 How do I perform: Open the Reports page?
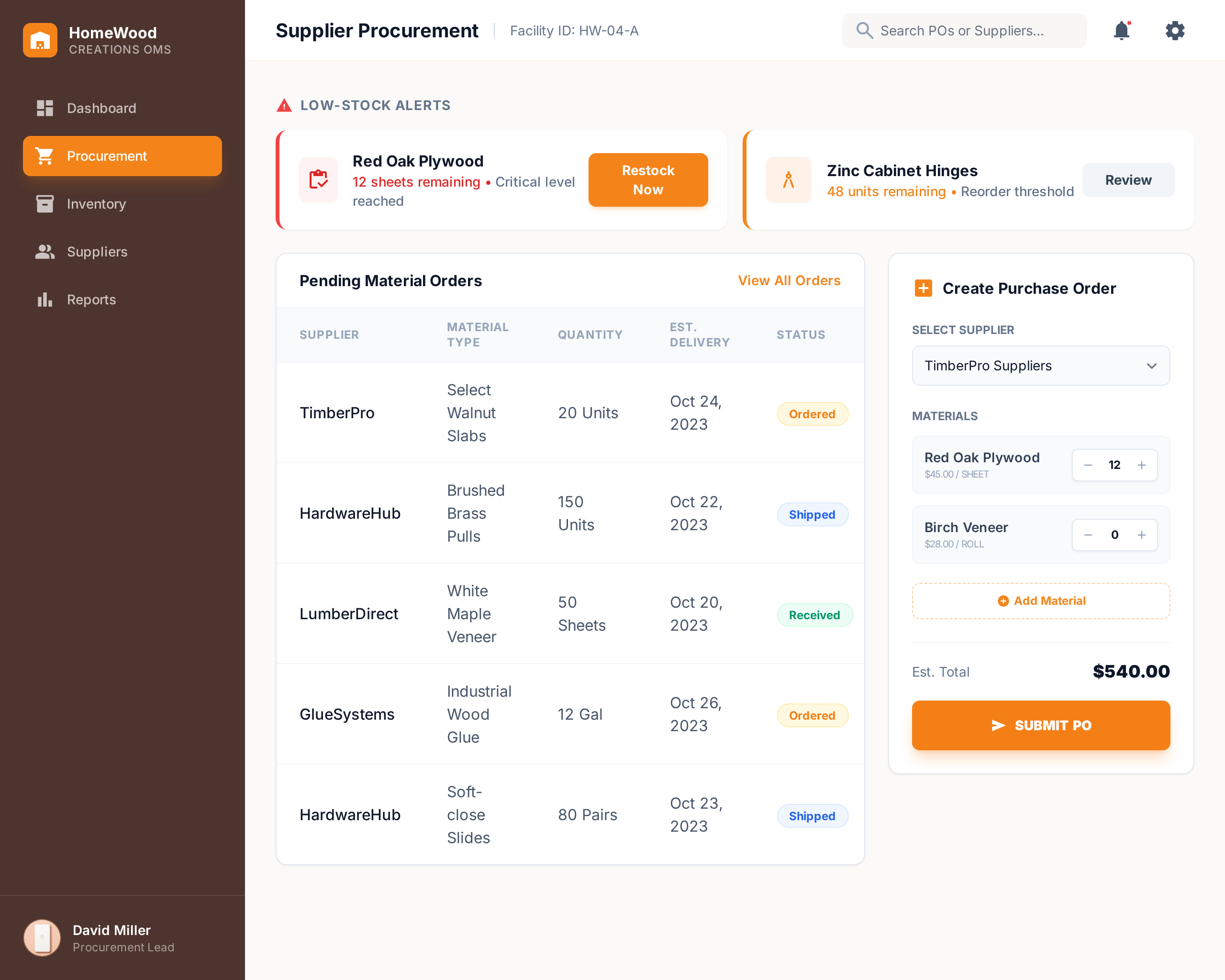tap(91, 300)
